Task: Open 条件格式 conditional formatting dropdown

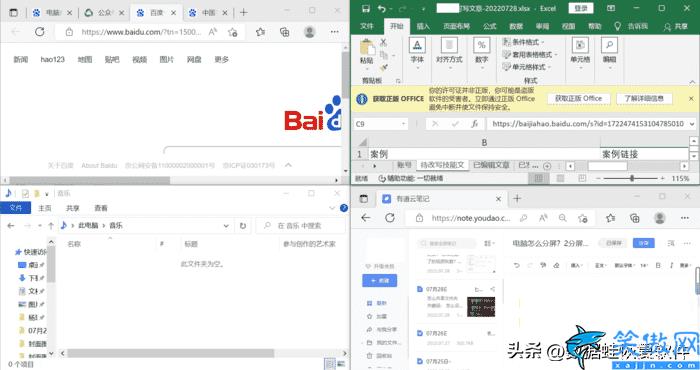Action: coord(523,42)
